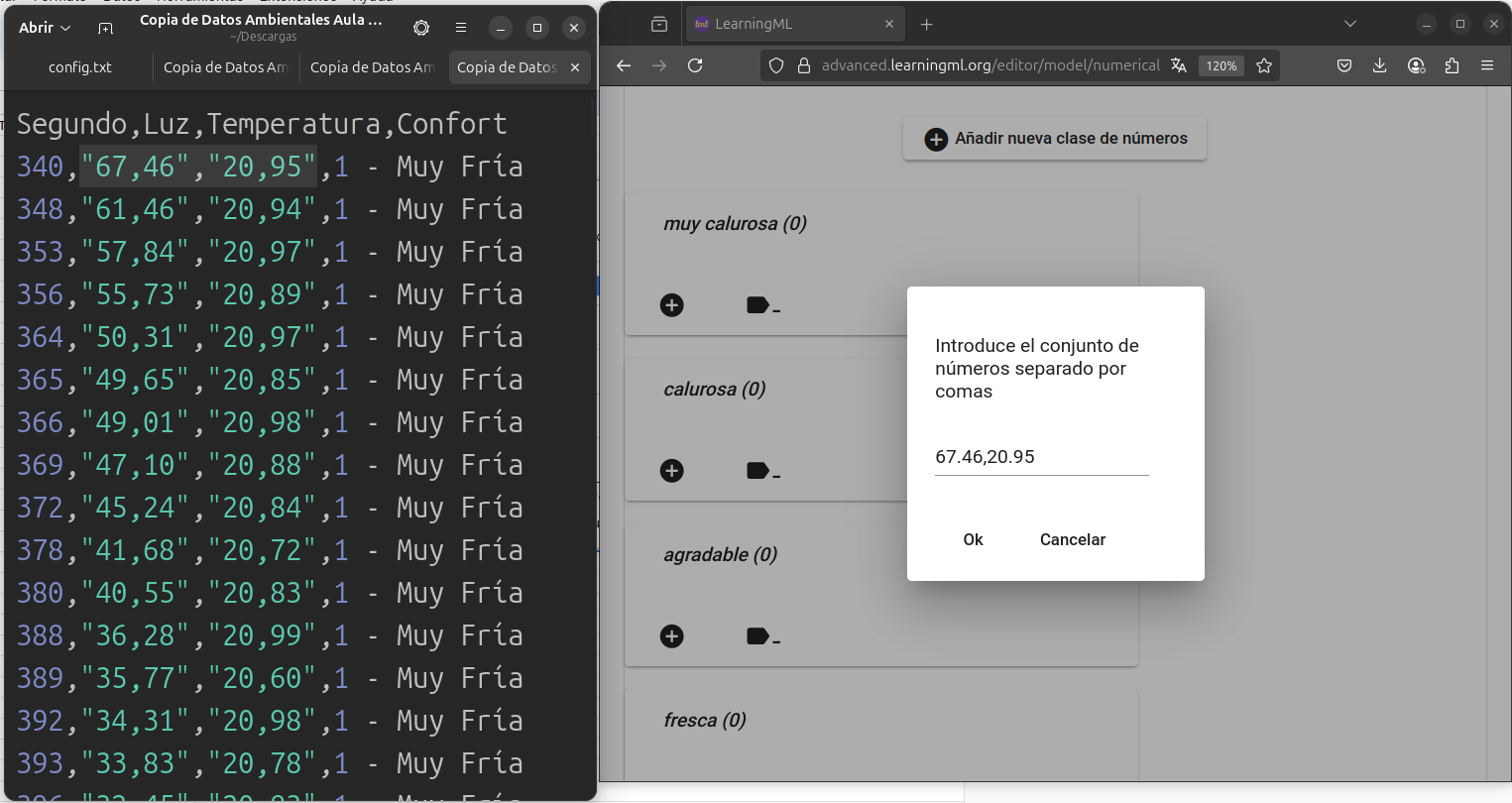Viewport: 1512px width, 803px height.
Task: Add data to muy calurosa class
Action: 672,305
